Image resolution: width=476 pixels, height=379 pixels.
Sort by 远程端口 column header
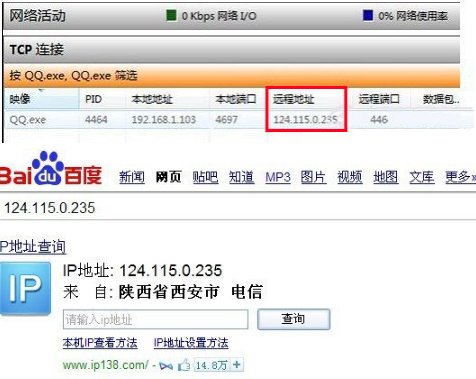(379, 99)
